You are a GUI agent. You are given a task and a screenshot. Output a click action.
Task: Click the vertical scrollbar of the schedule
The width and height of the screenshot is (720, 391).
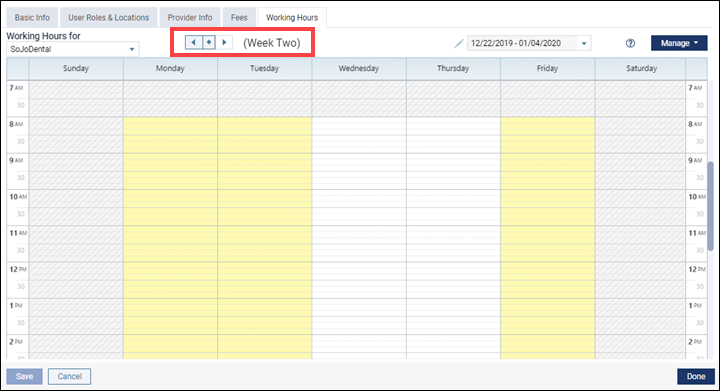711,206
